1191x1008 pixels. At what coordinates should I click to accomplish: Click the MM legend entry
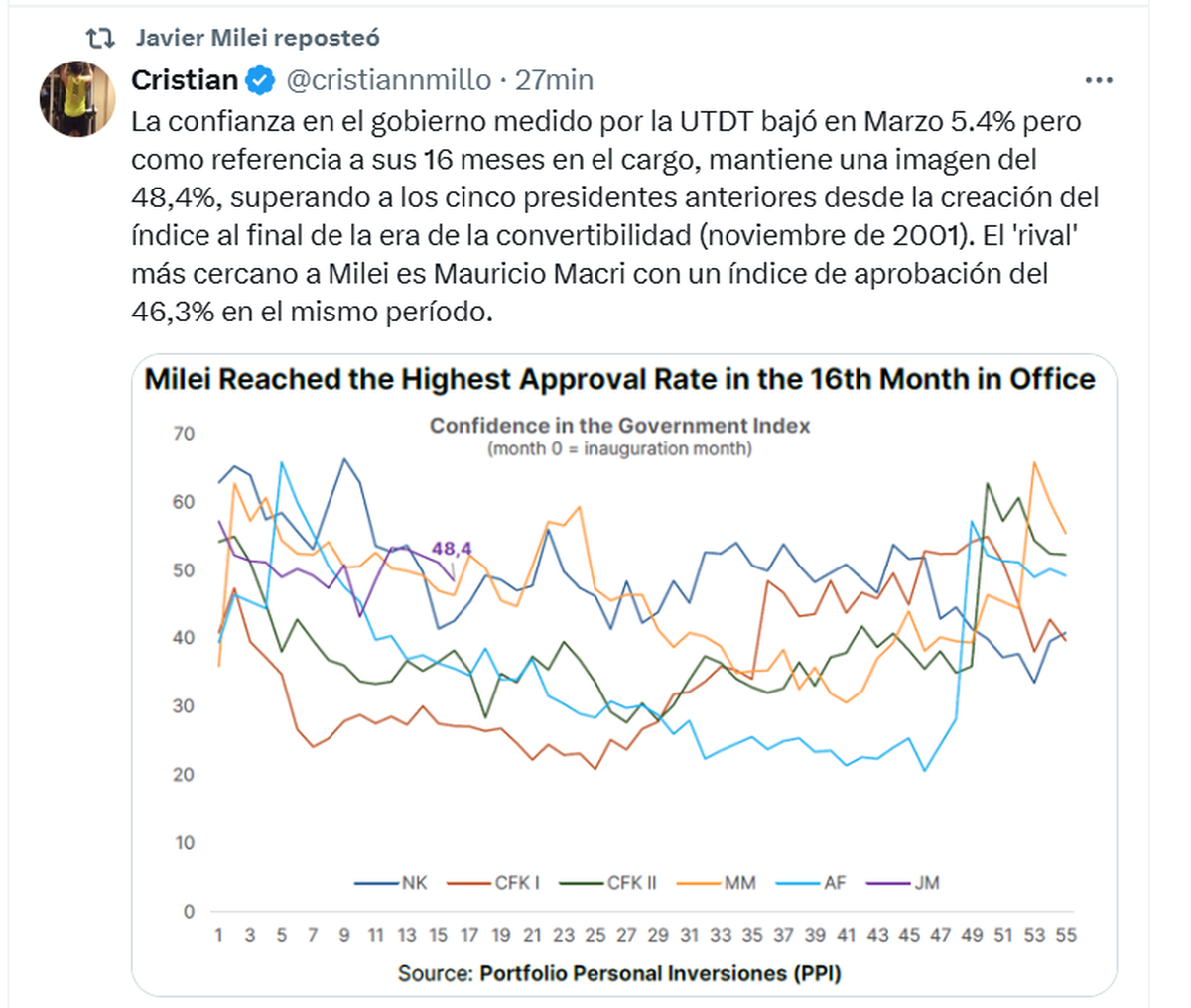pyautogui.click(x=739, y=882)
